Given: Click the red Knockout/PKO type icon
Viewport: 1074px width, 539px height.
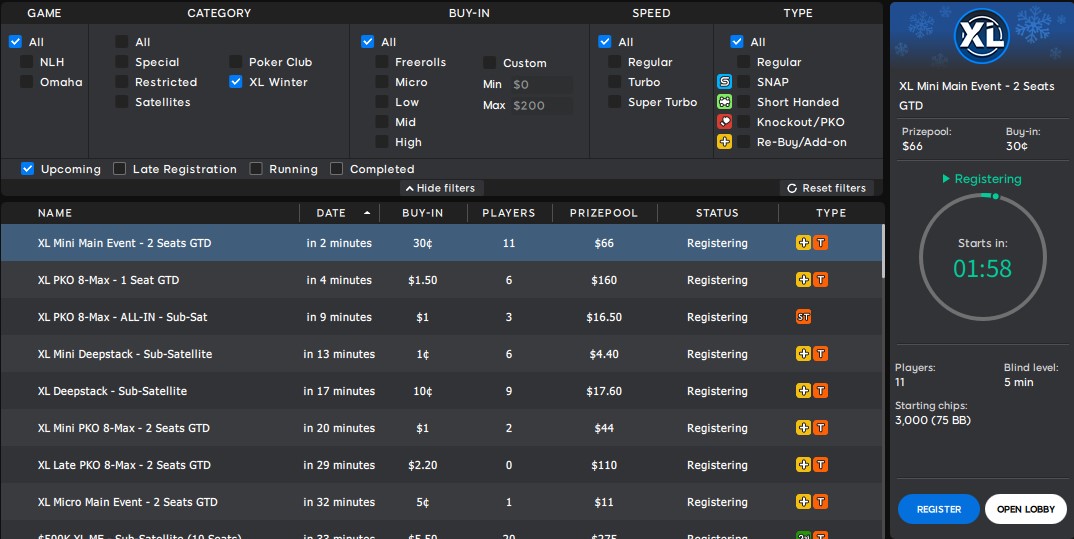Looking at the screenshot, I should point(725,122).
